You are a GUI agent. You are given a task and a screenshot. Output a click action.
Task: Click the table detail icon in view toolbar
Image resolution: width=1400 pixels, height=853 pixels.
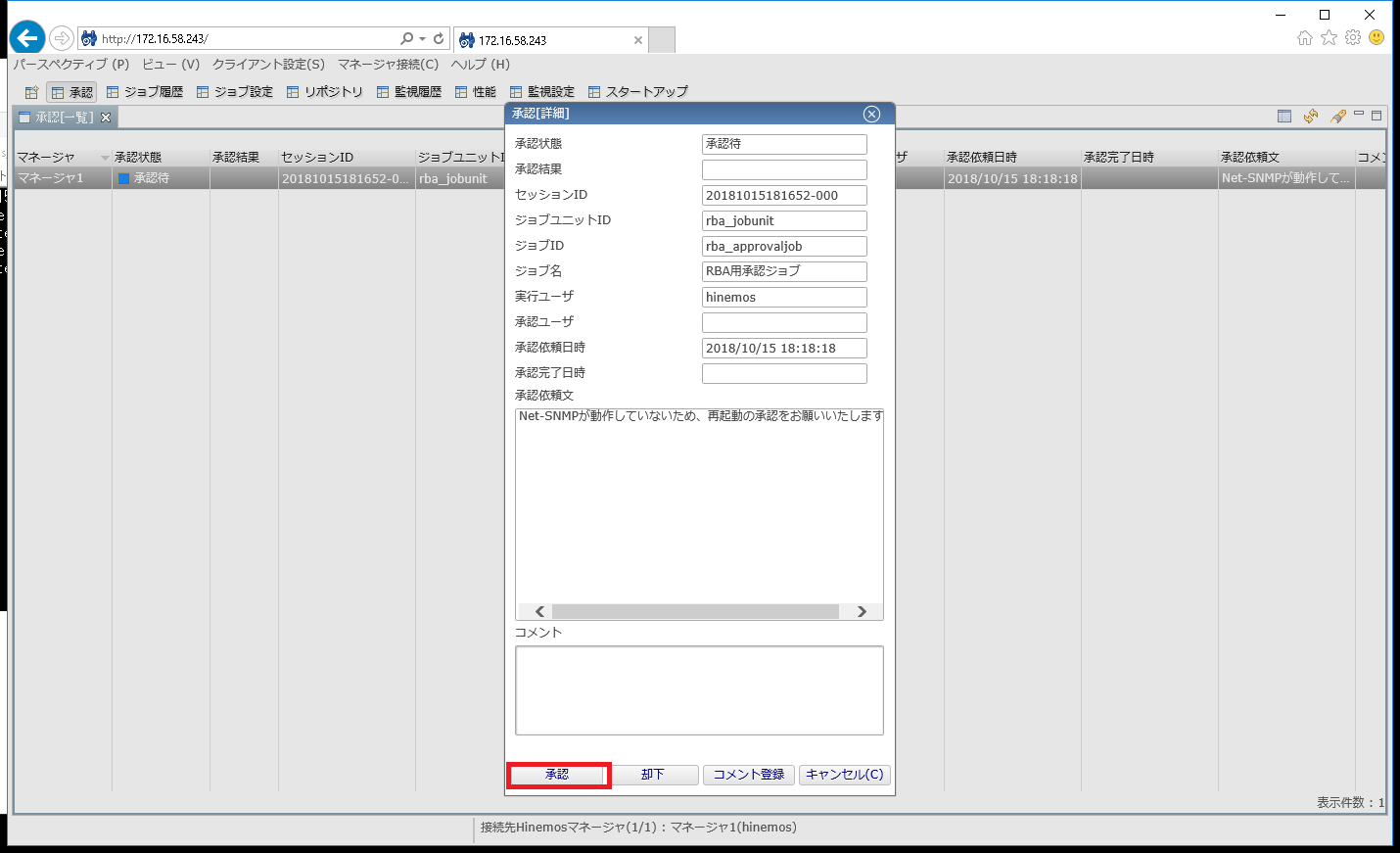click(1284, 117)
